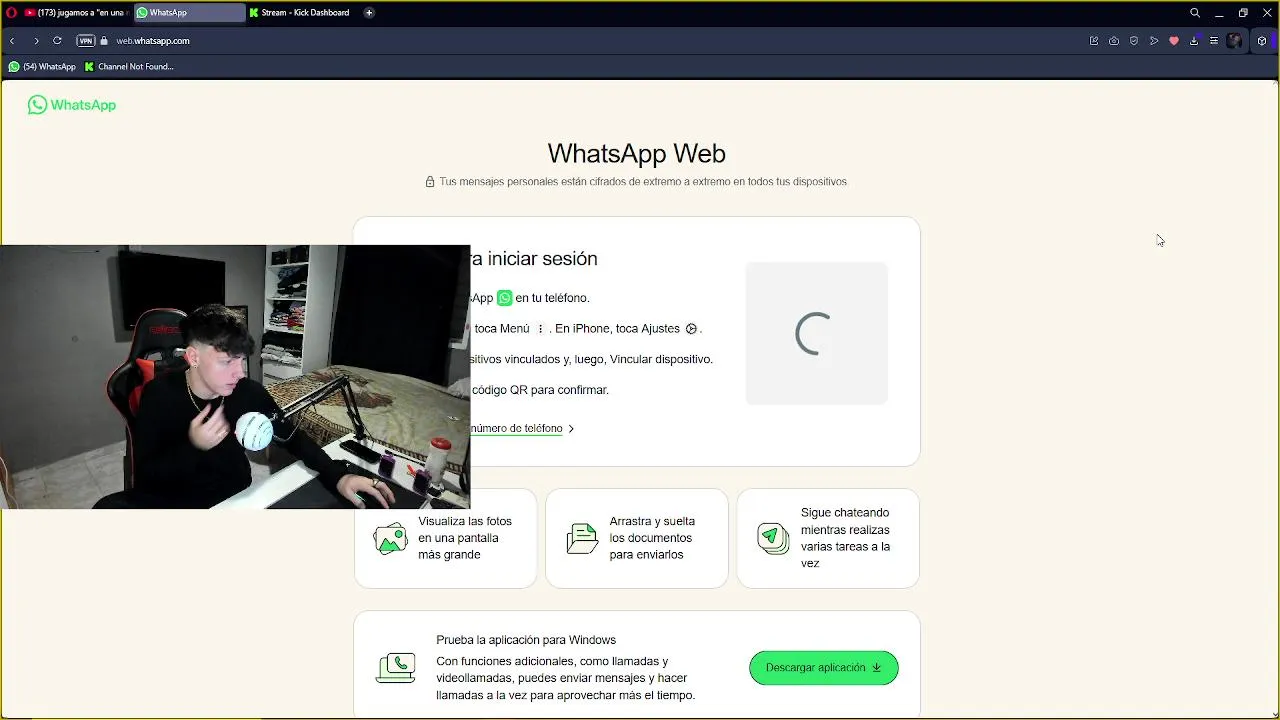Viewport: 1280px width, 720px height.
Task: Click the three-dot Menú icon in instructions
Action: [x=540, y=329]
